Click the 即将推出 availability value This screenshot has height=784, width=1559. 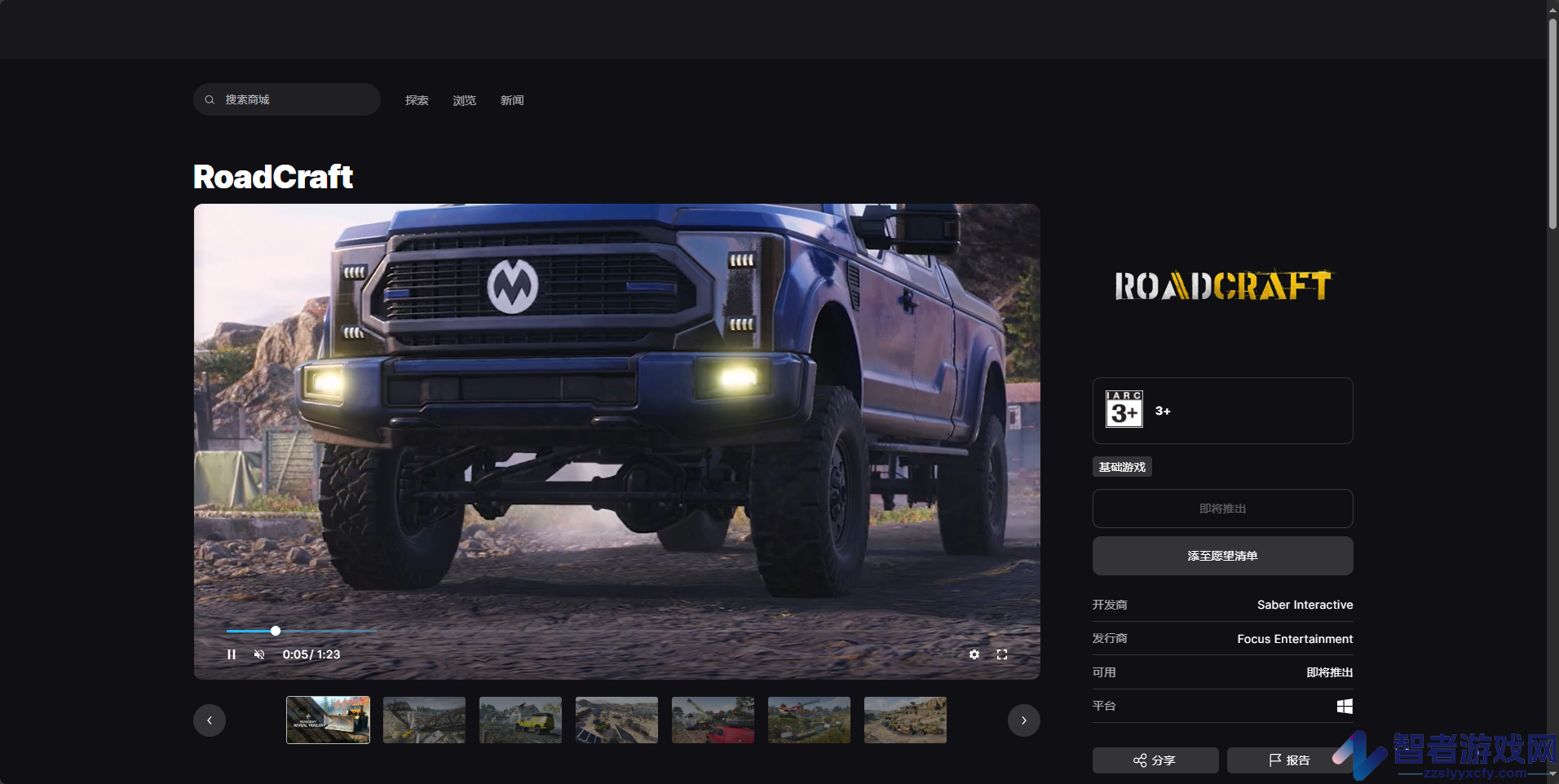pos(1330,672)
